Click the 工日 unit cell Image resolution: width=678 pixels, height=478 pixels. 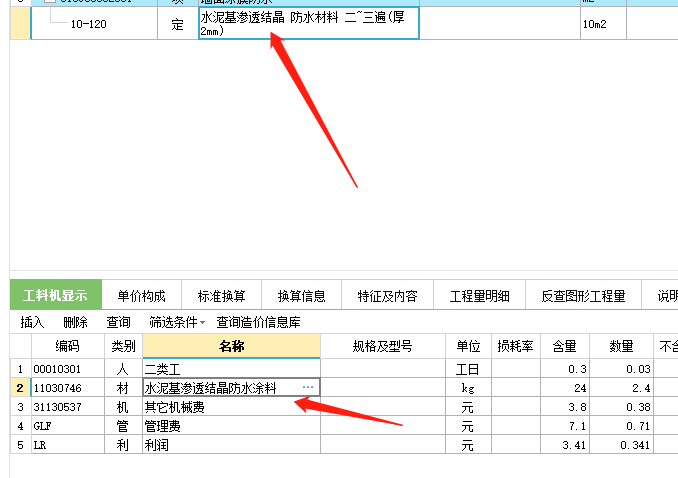click(468, 369)
